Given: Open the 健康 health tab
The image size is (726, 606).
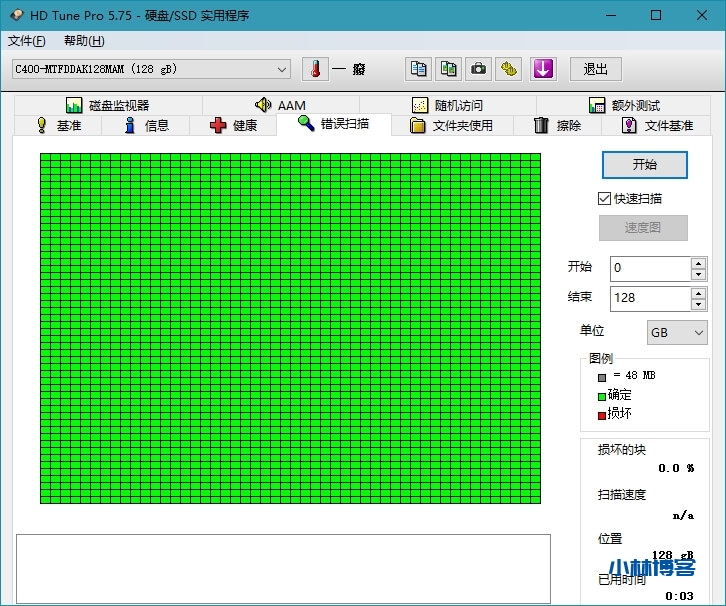Looking at the screenshot, I should pos(234,125).
